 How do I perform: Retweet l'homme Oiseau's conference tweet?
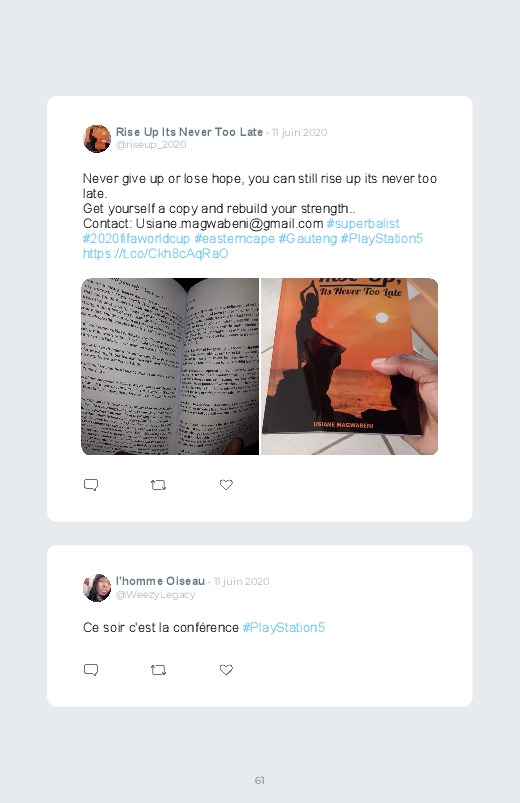pyautogui.click(x=158, y=669)
